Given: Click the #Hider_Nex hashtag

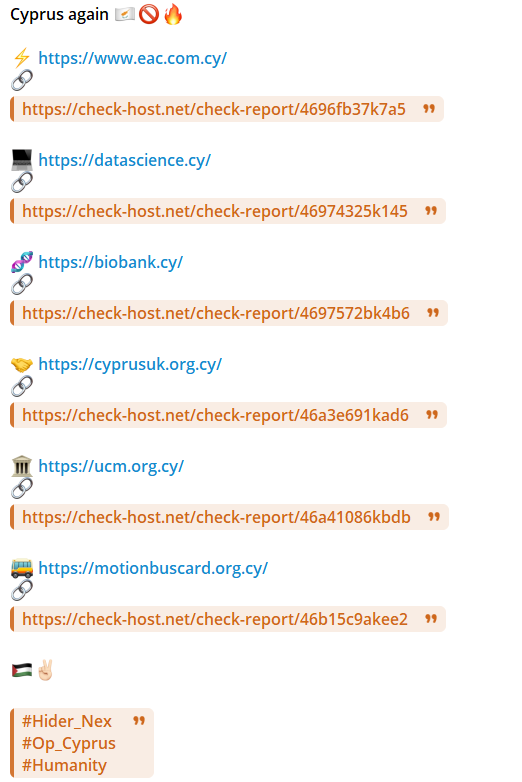Looking at the screenshot, I should click(x=67, y=721).
